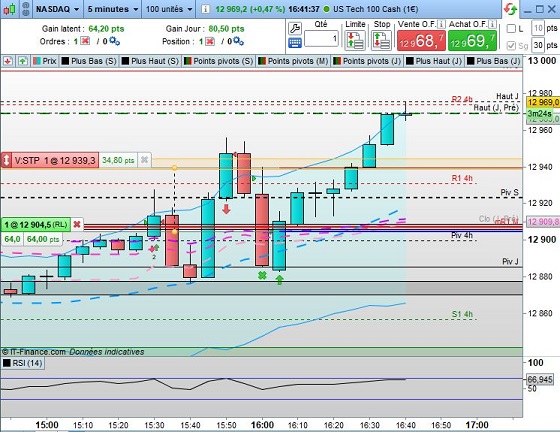This screenshot has width=560, height=432.
Task: Select the Plus Haut (J) tab
Action: (x=434, y=61)
